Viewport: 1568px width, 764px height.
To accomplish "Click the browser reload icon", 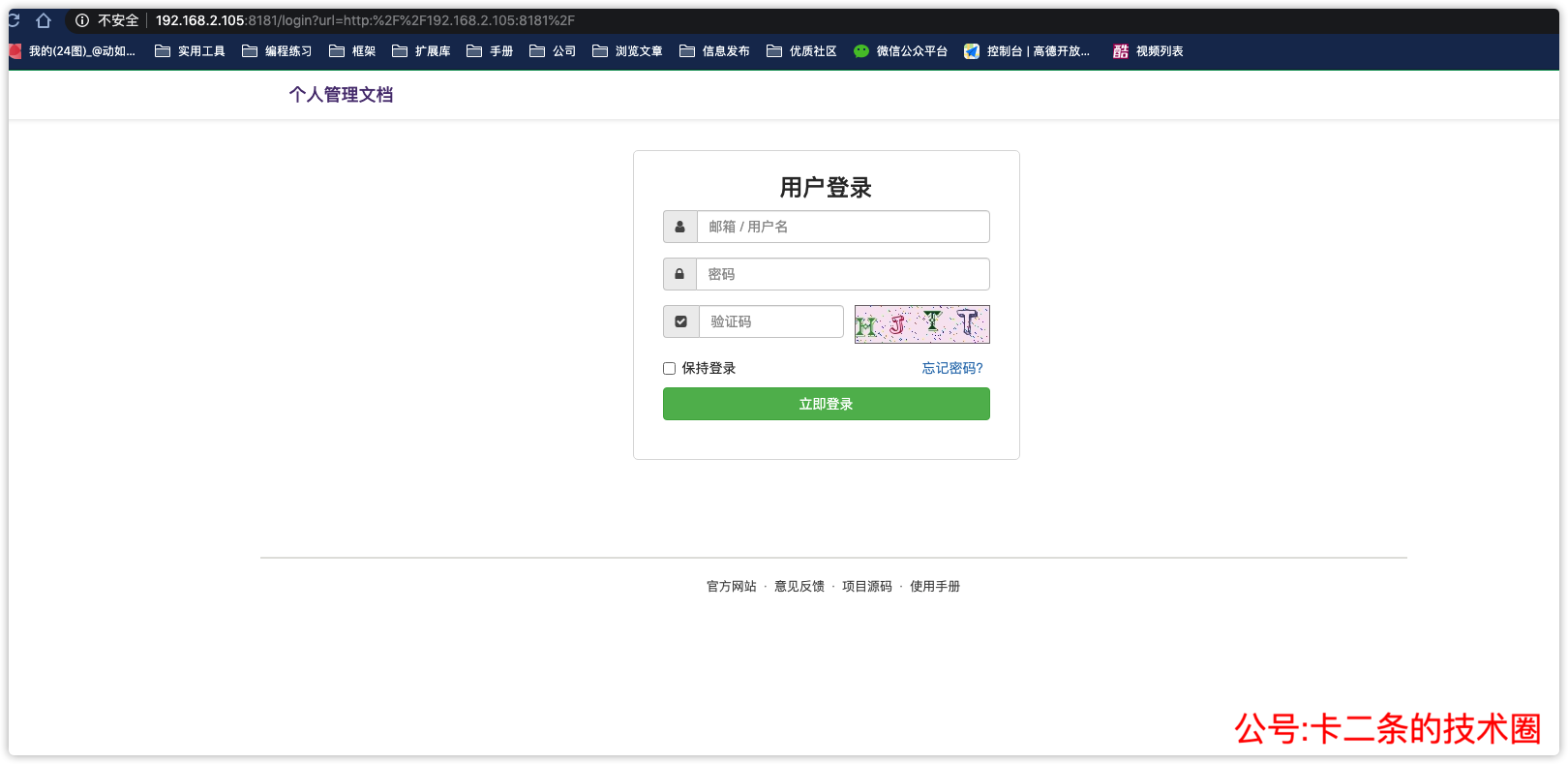I will [14, 20].
